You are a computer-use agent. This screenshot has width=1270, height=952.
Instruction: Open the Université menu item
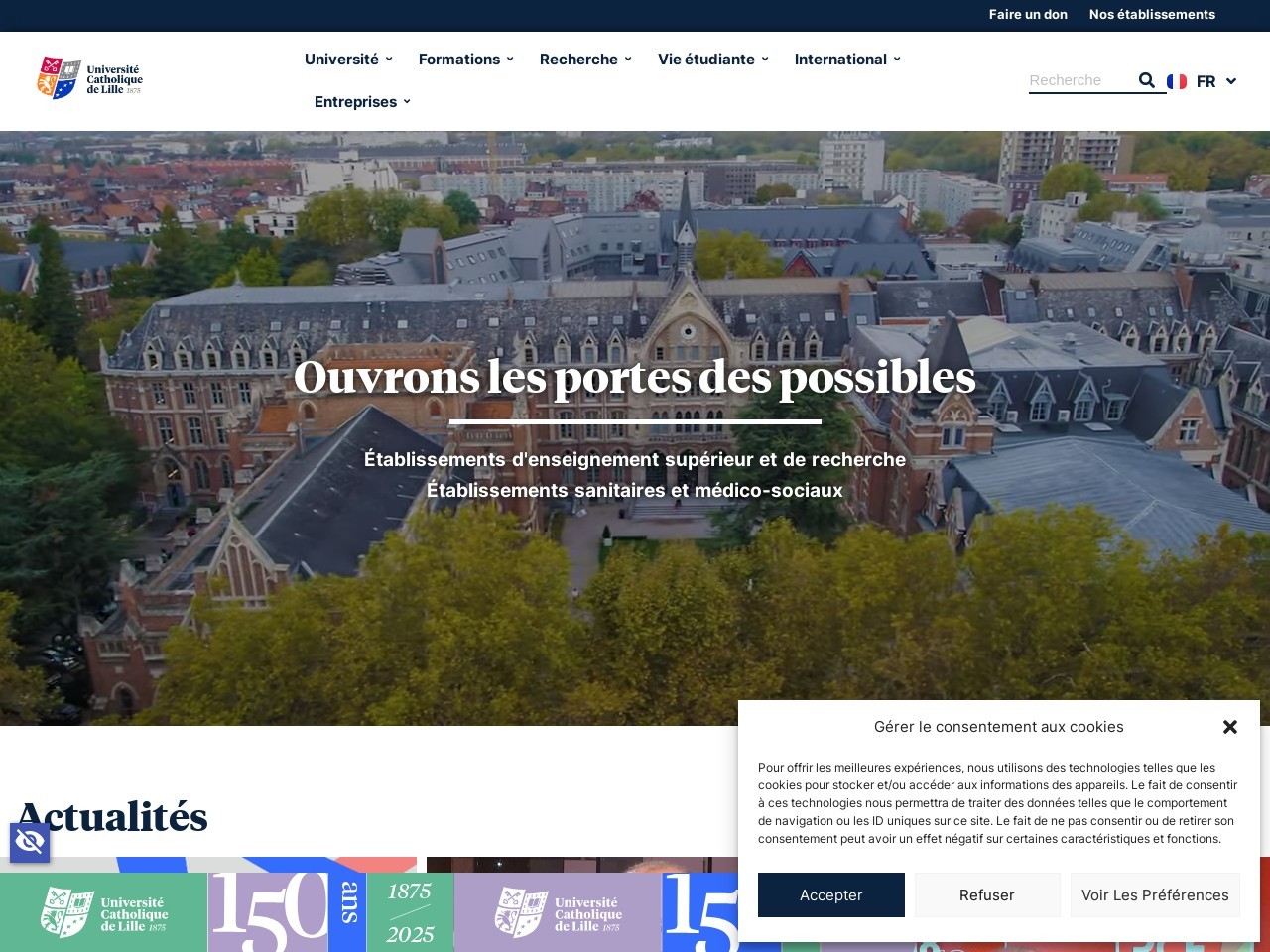pyautogui.click(x=341, y=59)
